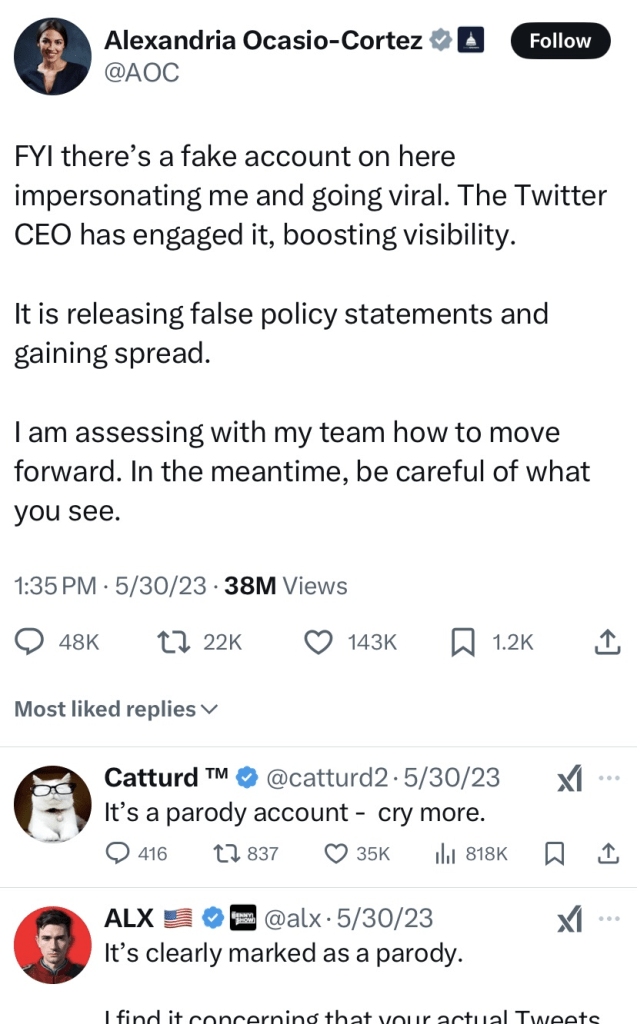The width and height of the screenshot is (637, 1024).
Task: Click the Grok icon on ALX's reply
Action: pyautogui.click(x=569, y=919)
